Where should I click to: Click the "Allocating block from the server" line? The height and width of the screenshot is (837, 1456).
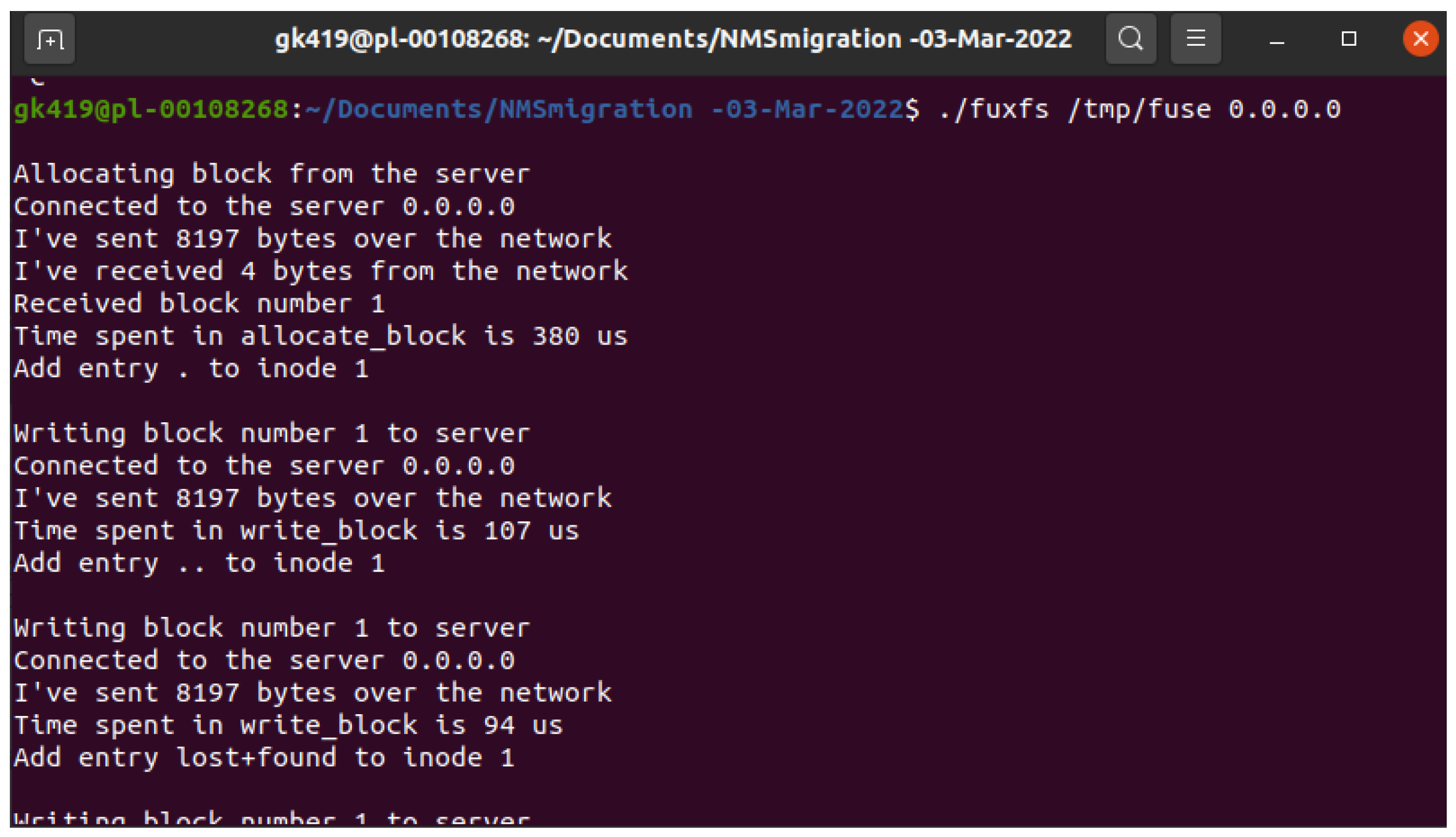[272, 174]
